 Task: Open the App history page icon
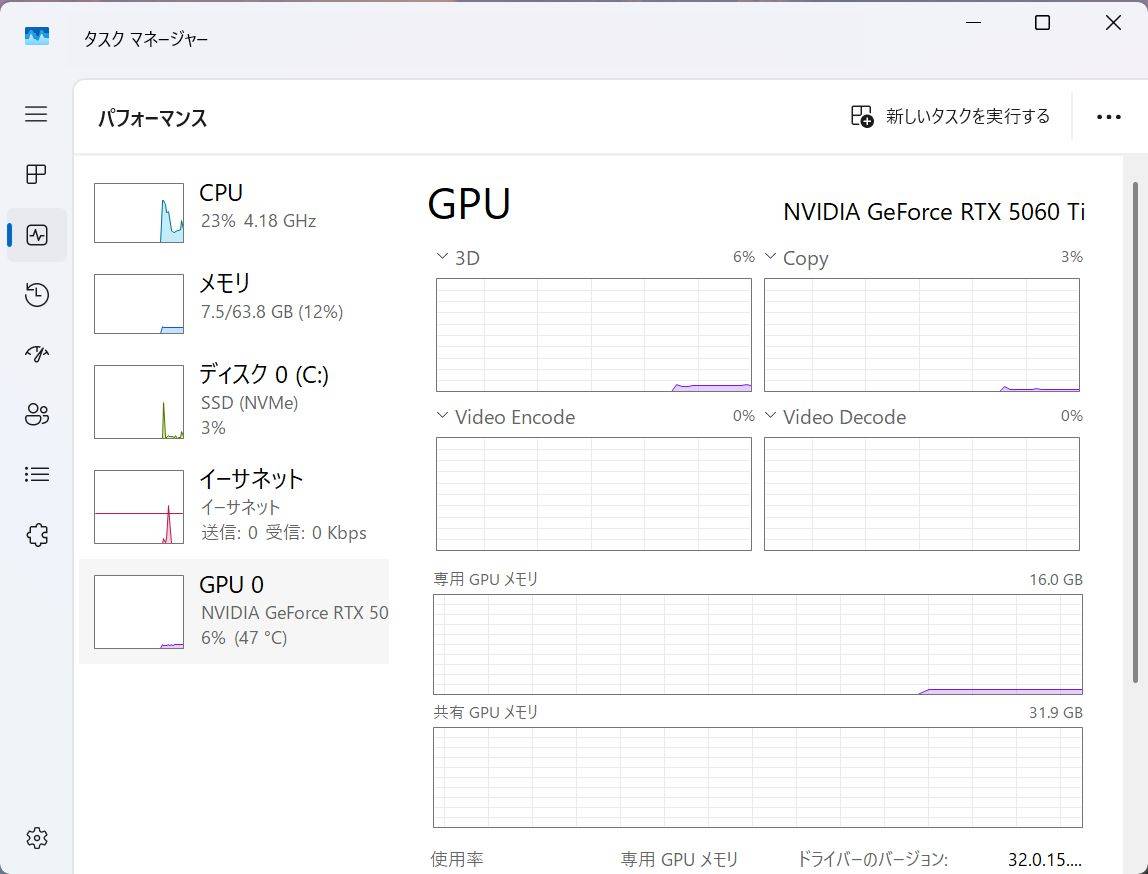(x=37, y=295)
